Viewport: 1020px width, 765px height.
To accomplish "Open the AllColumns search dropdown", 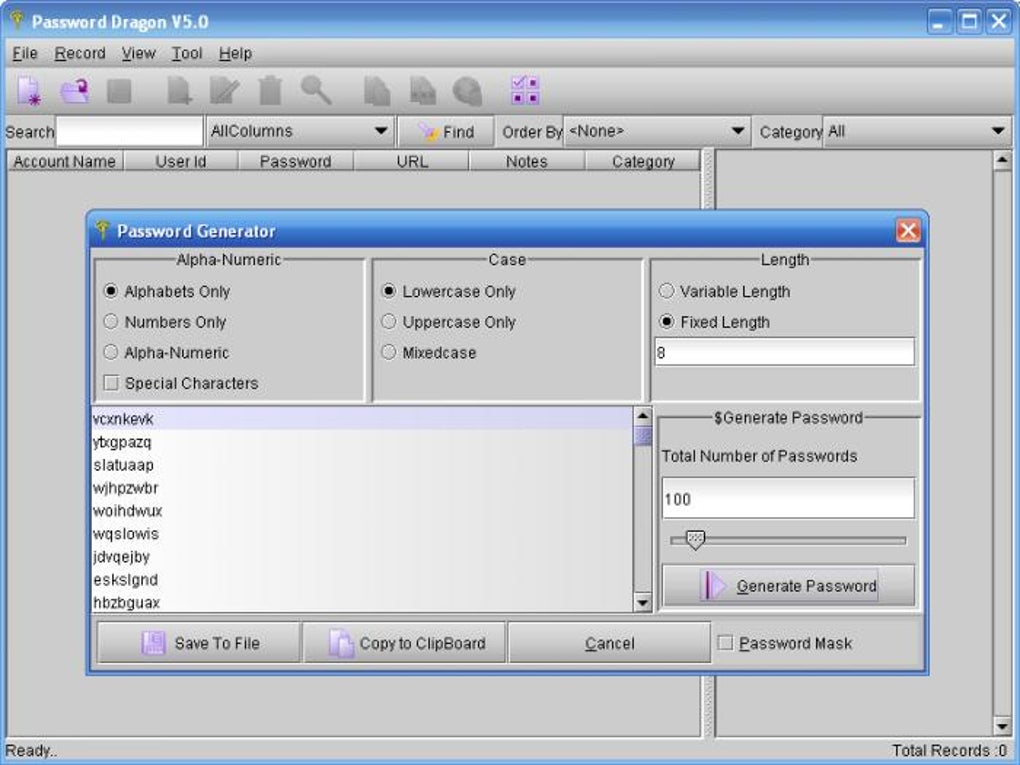I will pyautogui.click(x=300, y=131).
